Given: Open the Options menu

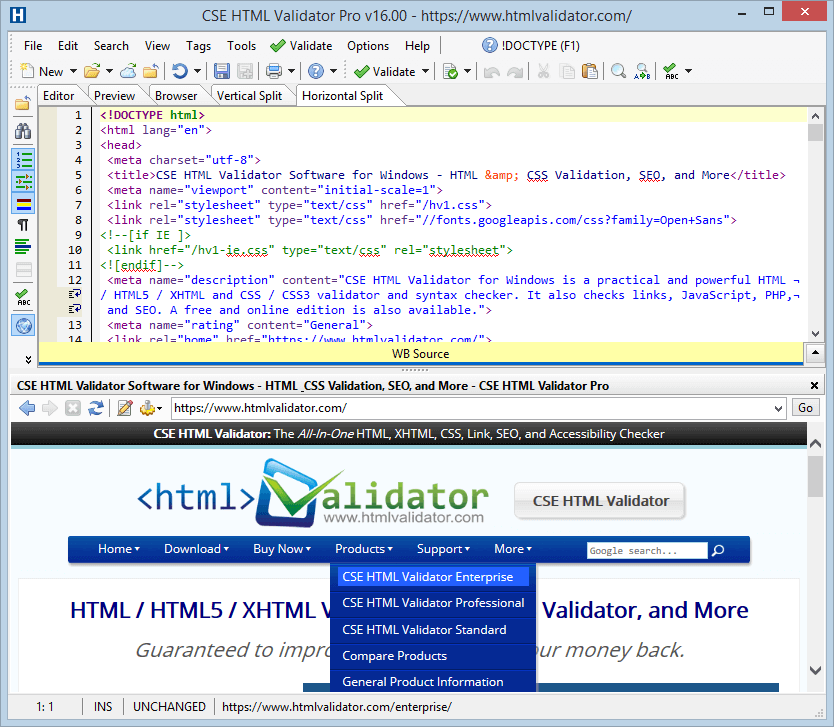Looking at the screenshot, I should coord(368,46).
